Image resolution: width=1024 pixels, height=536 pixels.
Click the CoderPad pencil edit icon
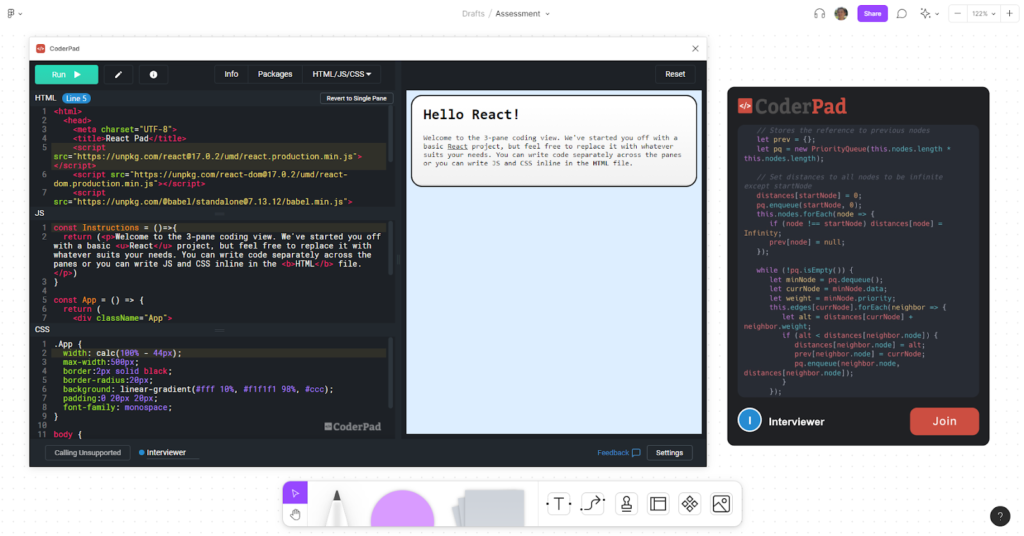118,74
